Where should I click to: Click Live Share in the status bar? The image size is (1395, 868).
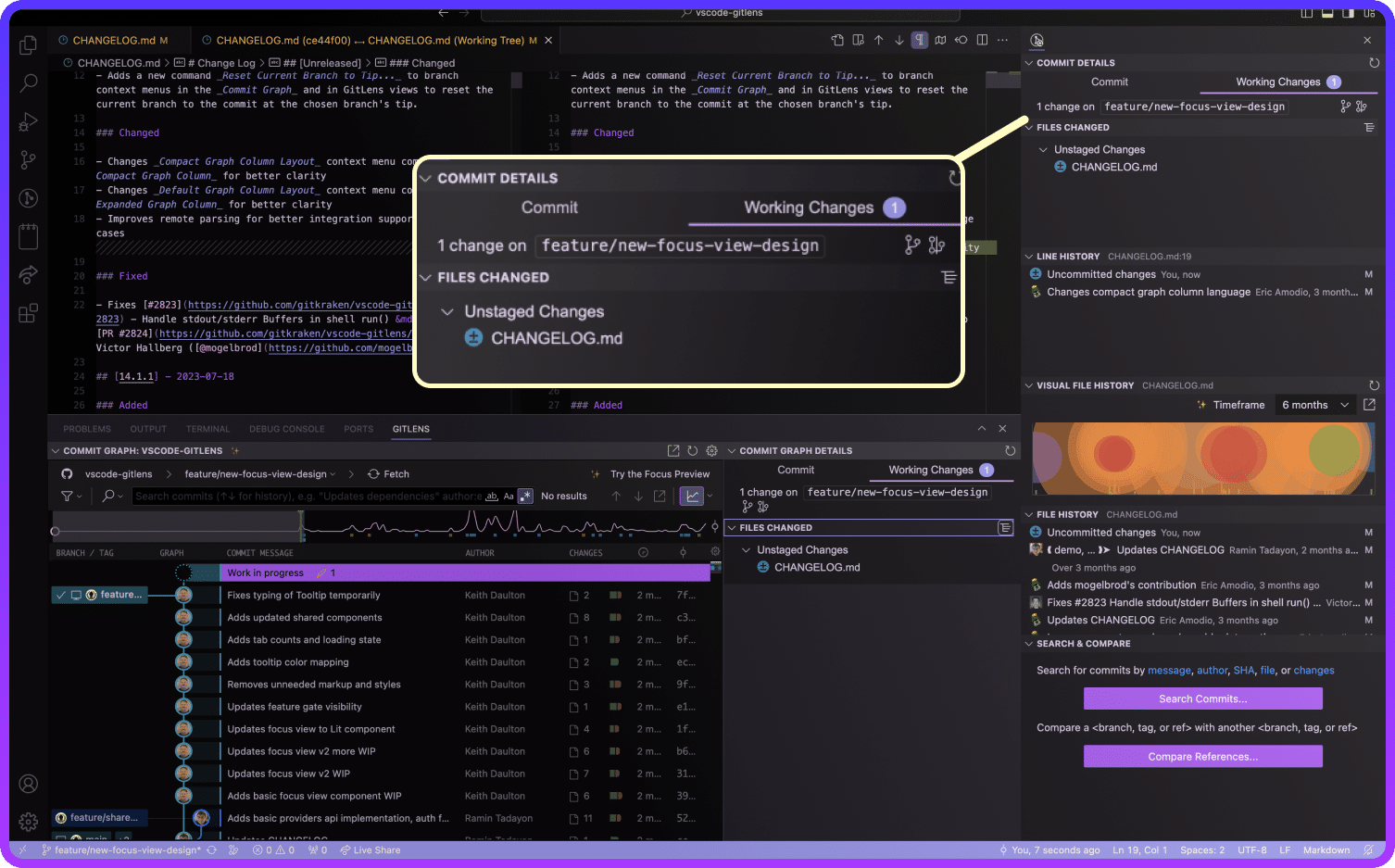(371, 849)
